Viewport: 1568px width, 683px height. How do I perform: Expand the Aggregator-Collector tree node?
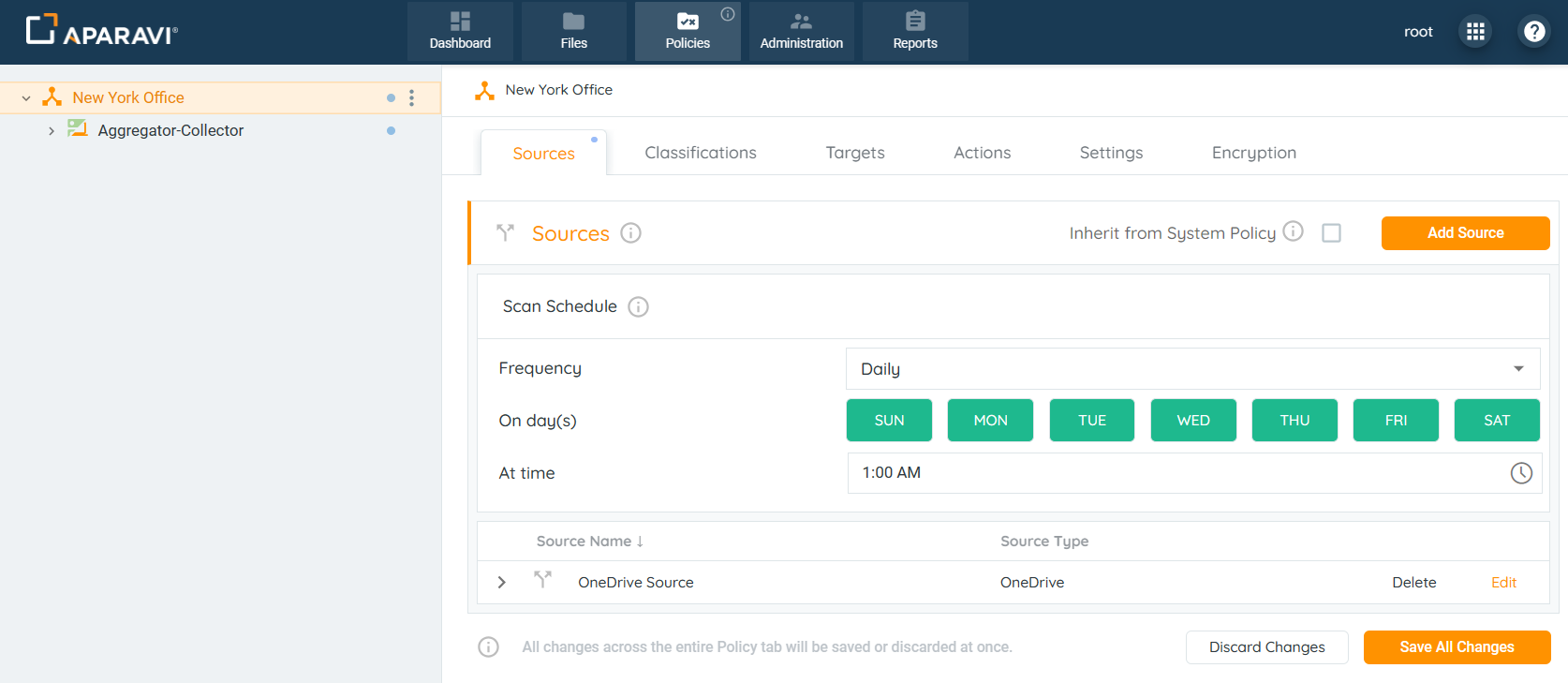click(52, 131)
